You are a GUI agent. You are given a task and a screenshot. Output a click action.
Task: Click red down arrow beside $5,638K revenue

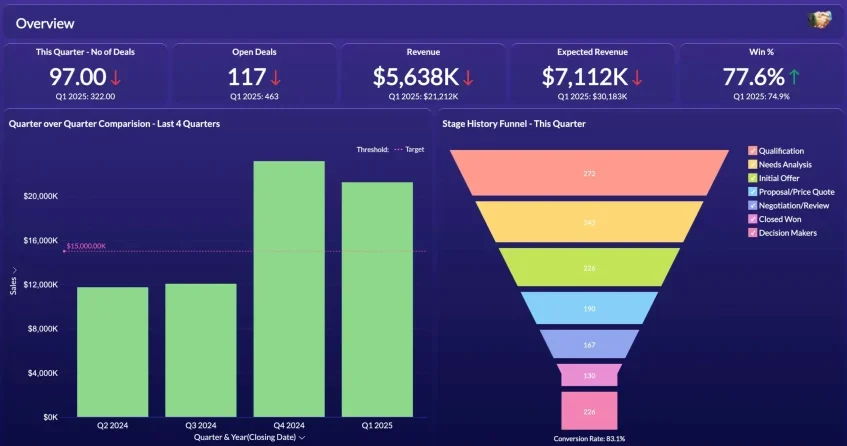pyautogui.click(x=468, y=78)
